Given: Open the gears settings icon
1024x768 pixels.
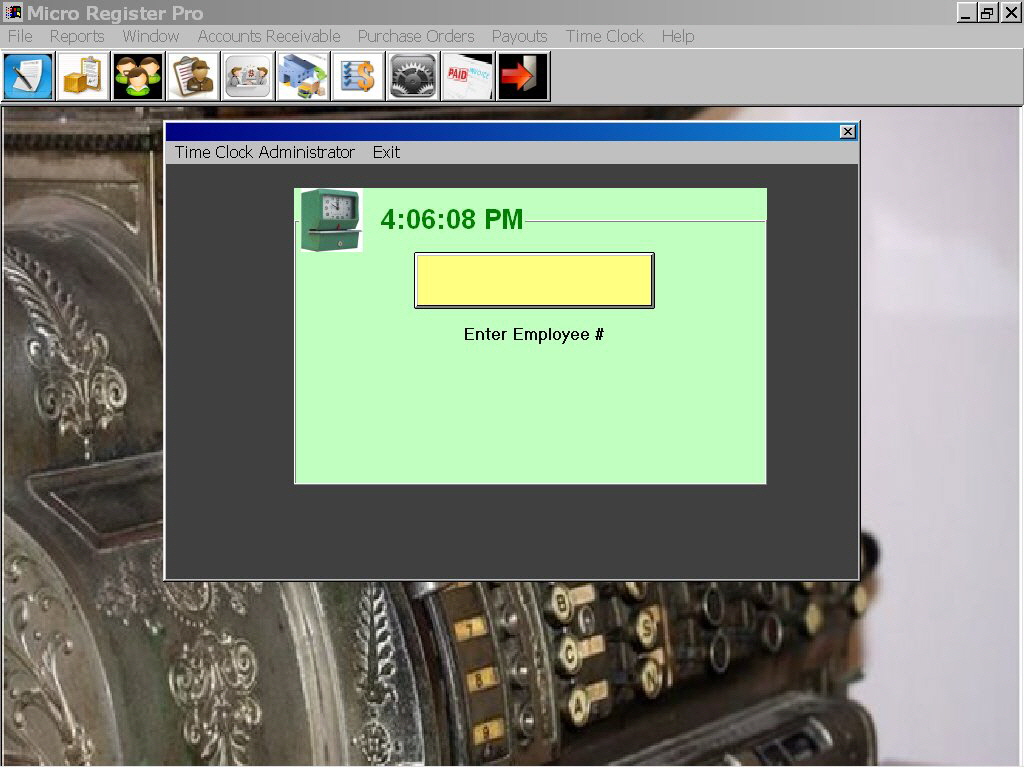Looking at the screenshot, I should 412,76.
